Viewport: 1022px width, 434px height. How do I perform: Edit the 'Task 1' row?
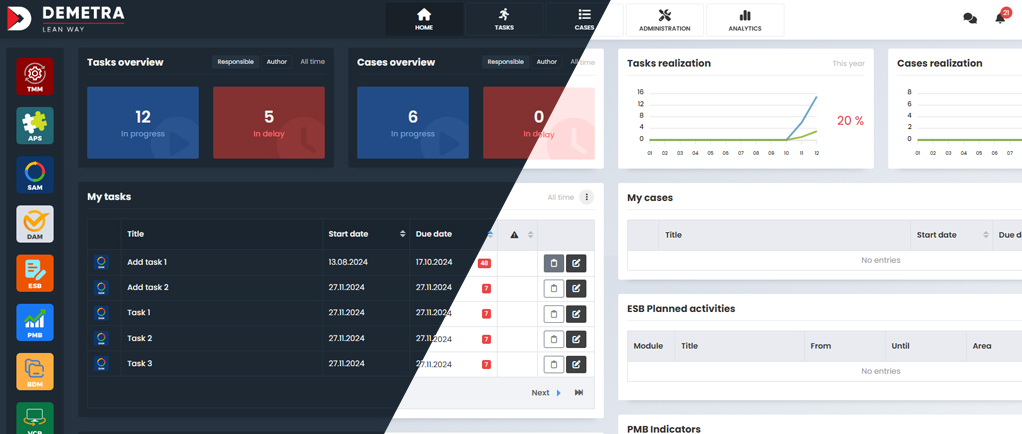[x=576, y=314]
